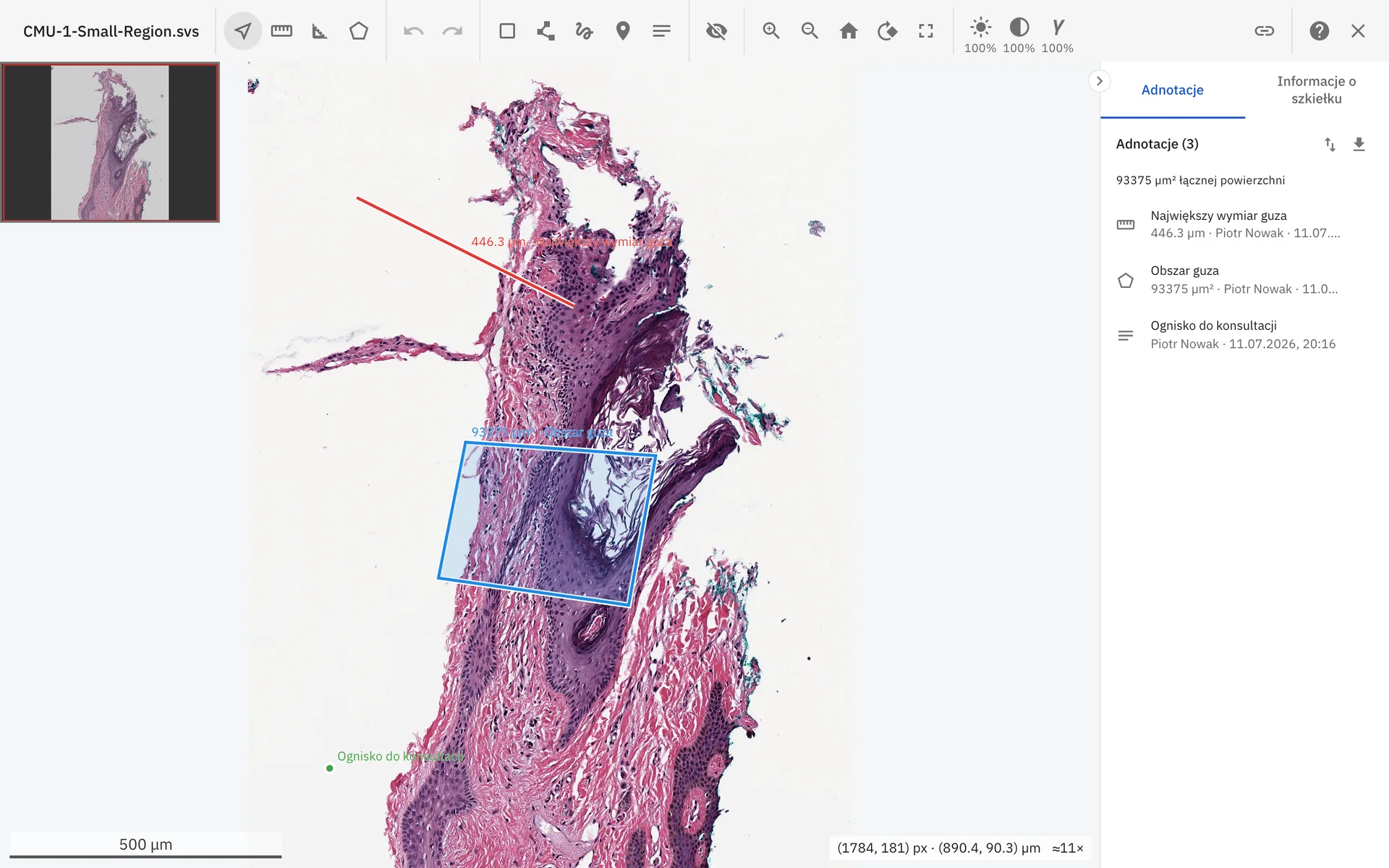Click the green Ognisko do konsultacji point
1389x868 pixels.
[330, 768]
